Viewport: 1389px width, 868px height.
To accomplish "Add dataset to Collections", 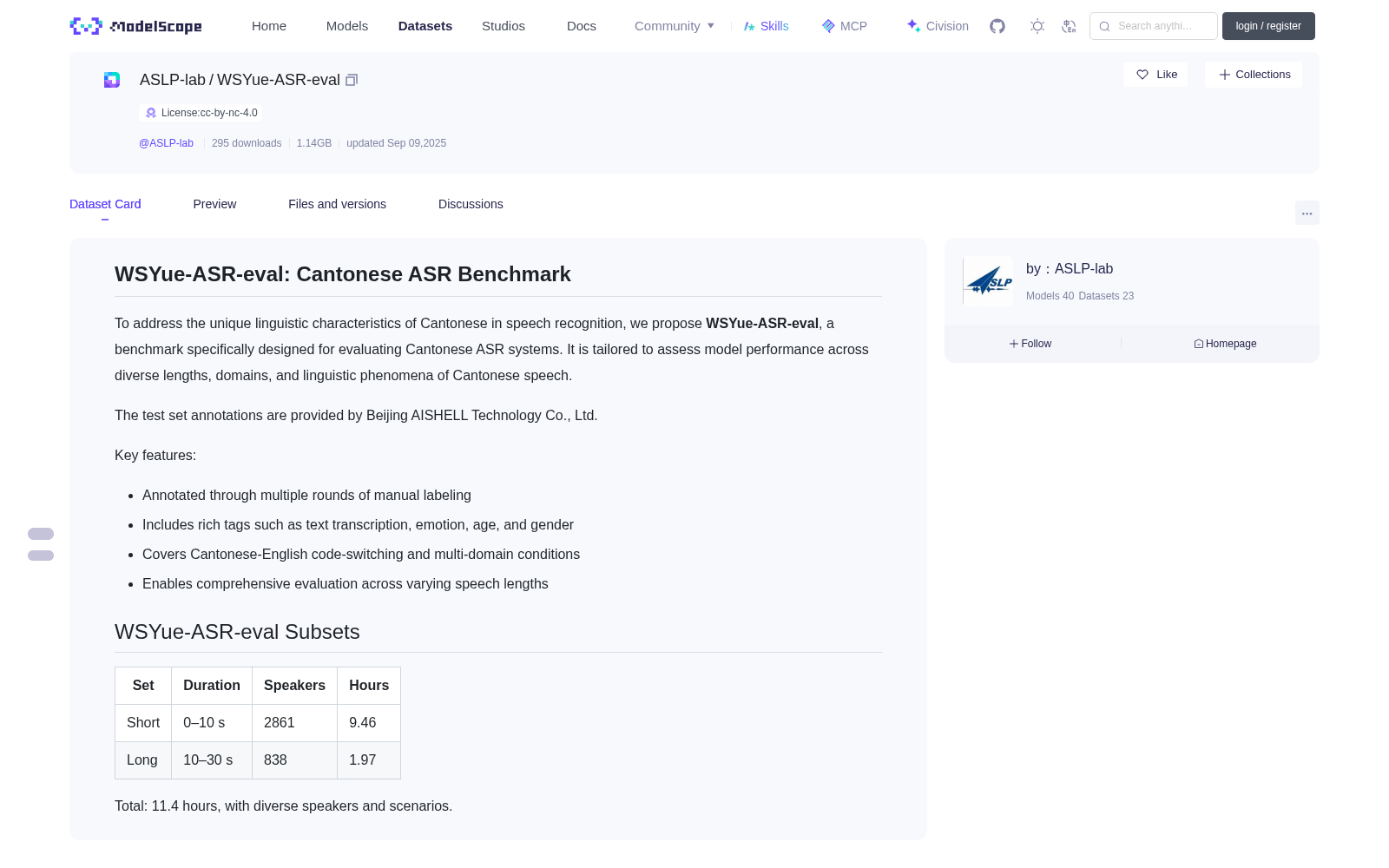I will 1254,75.
